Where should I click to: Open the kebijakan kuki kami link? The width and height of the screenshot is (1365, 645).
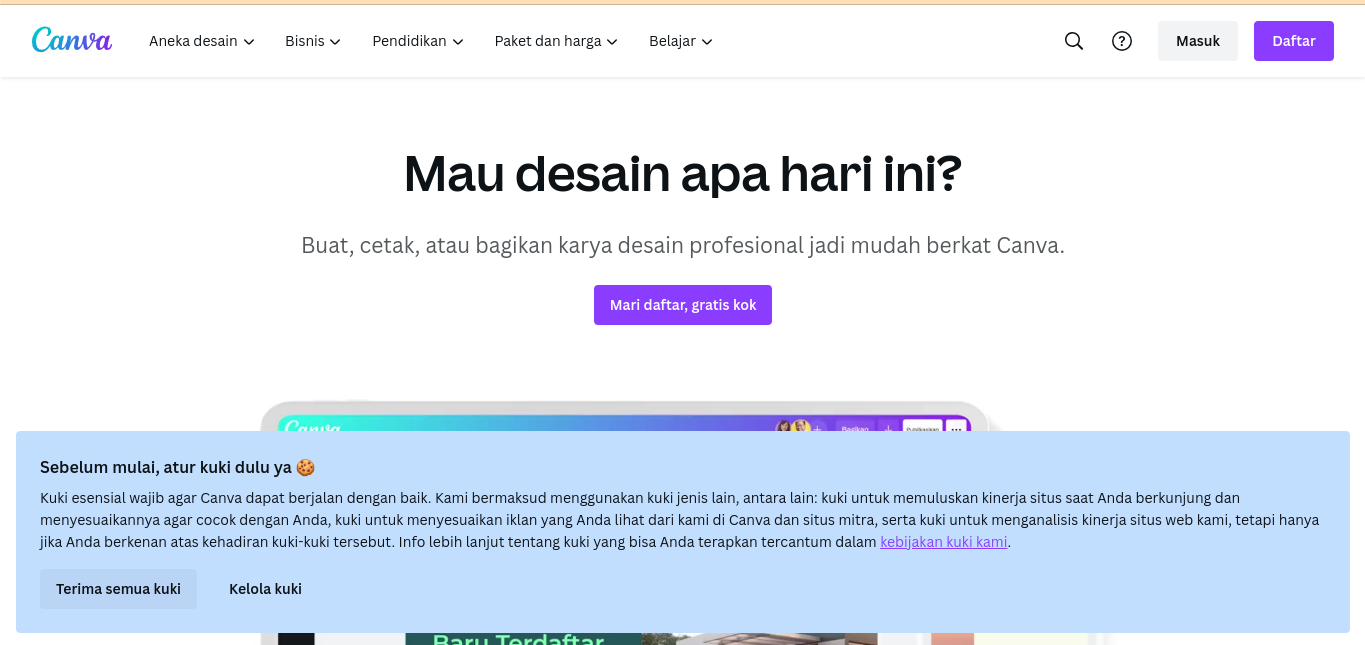943,542
